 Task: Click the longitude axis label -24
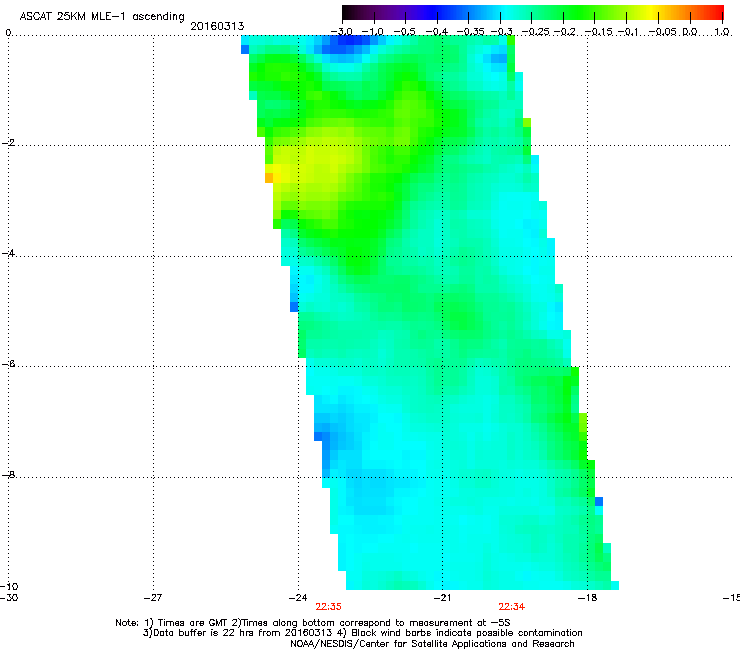[x=298, y=598]
